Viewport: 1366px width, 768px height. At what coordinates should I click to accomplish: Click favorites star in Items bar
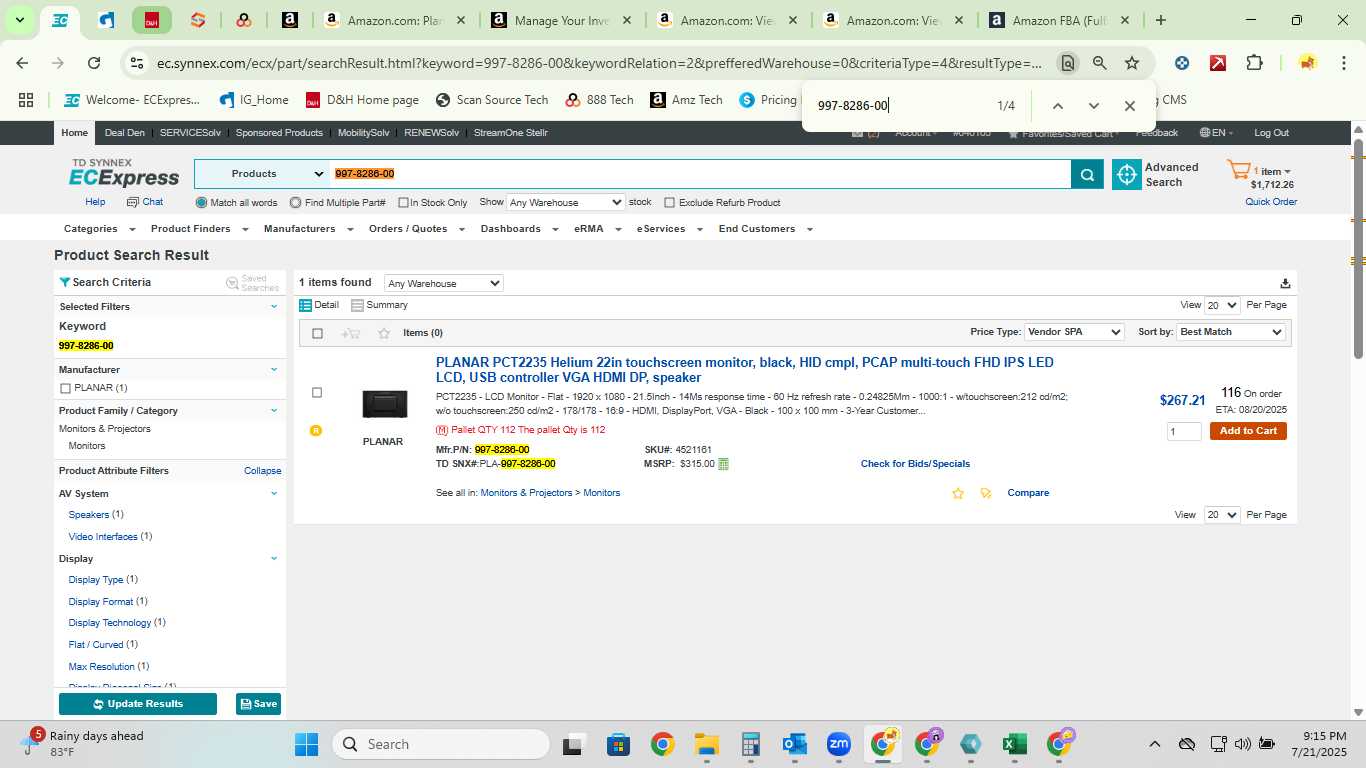pyautogui.click(x=384, y=333)
